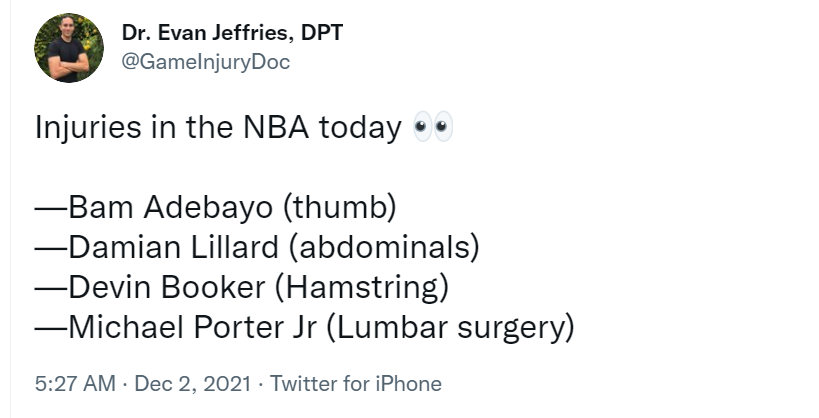Click the word today before the emoji
This screenshot has height=418, width=819.
(360, 127)
